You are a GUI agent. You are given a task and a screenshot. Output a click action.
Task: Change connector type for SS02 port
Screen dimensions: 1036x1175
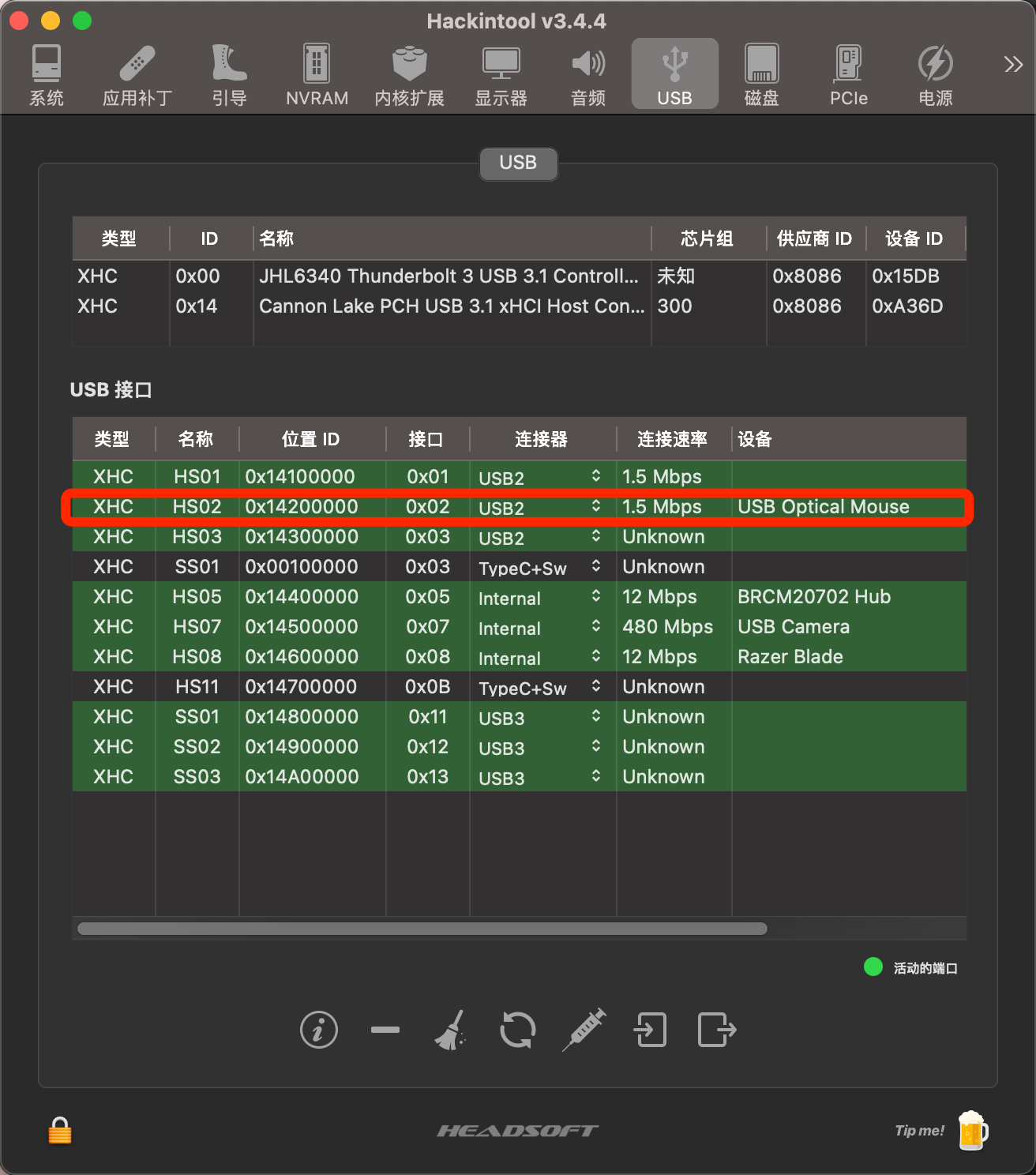(x=542, y=747)
